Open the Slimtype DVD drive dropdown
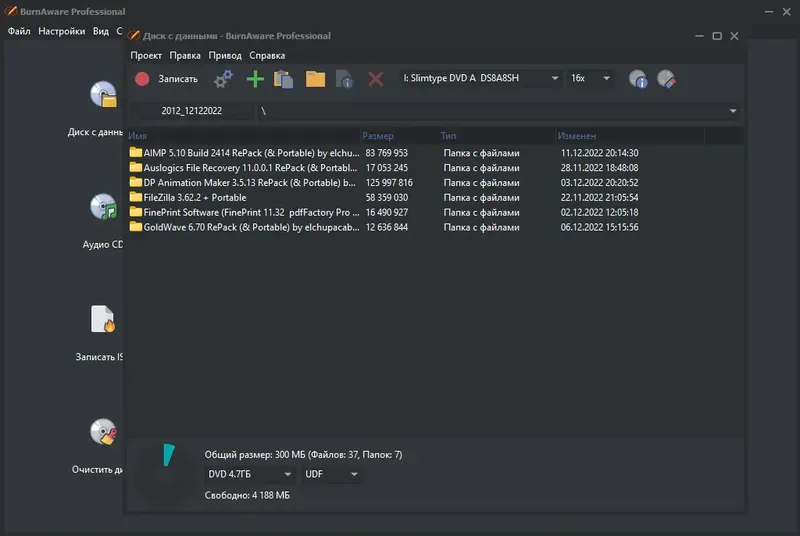 [480, 78]
